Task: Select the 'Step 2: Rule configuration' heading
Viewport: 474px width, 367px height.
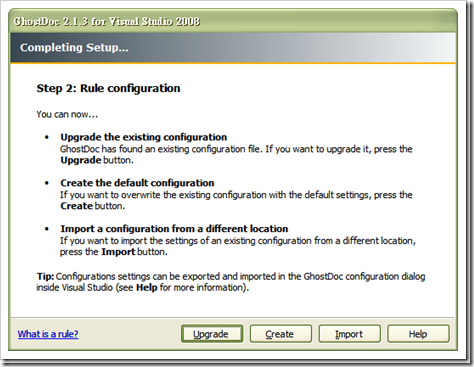Action: click(x=108, y=88)
